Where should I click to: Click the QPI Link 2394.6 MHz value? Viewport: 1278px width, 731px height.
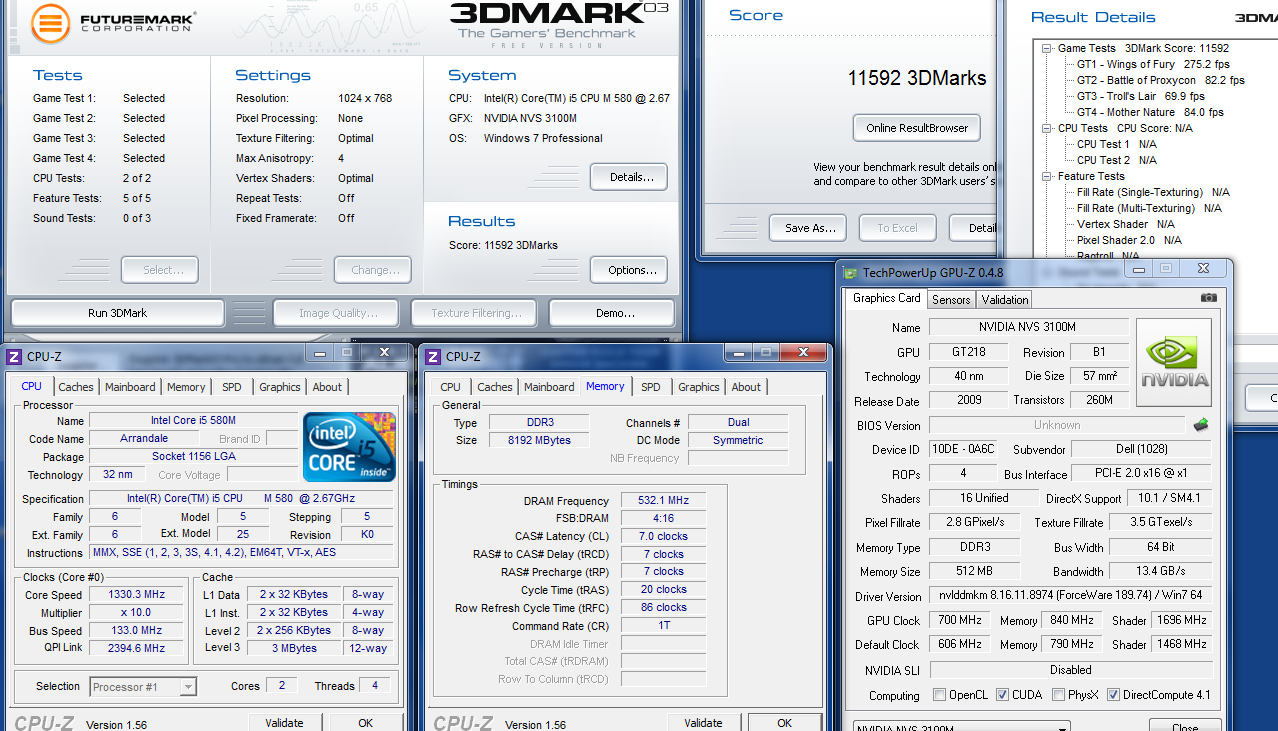pyautogui.click(x=137, y=648)
